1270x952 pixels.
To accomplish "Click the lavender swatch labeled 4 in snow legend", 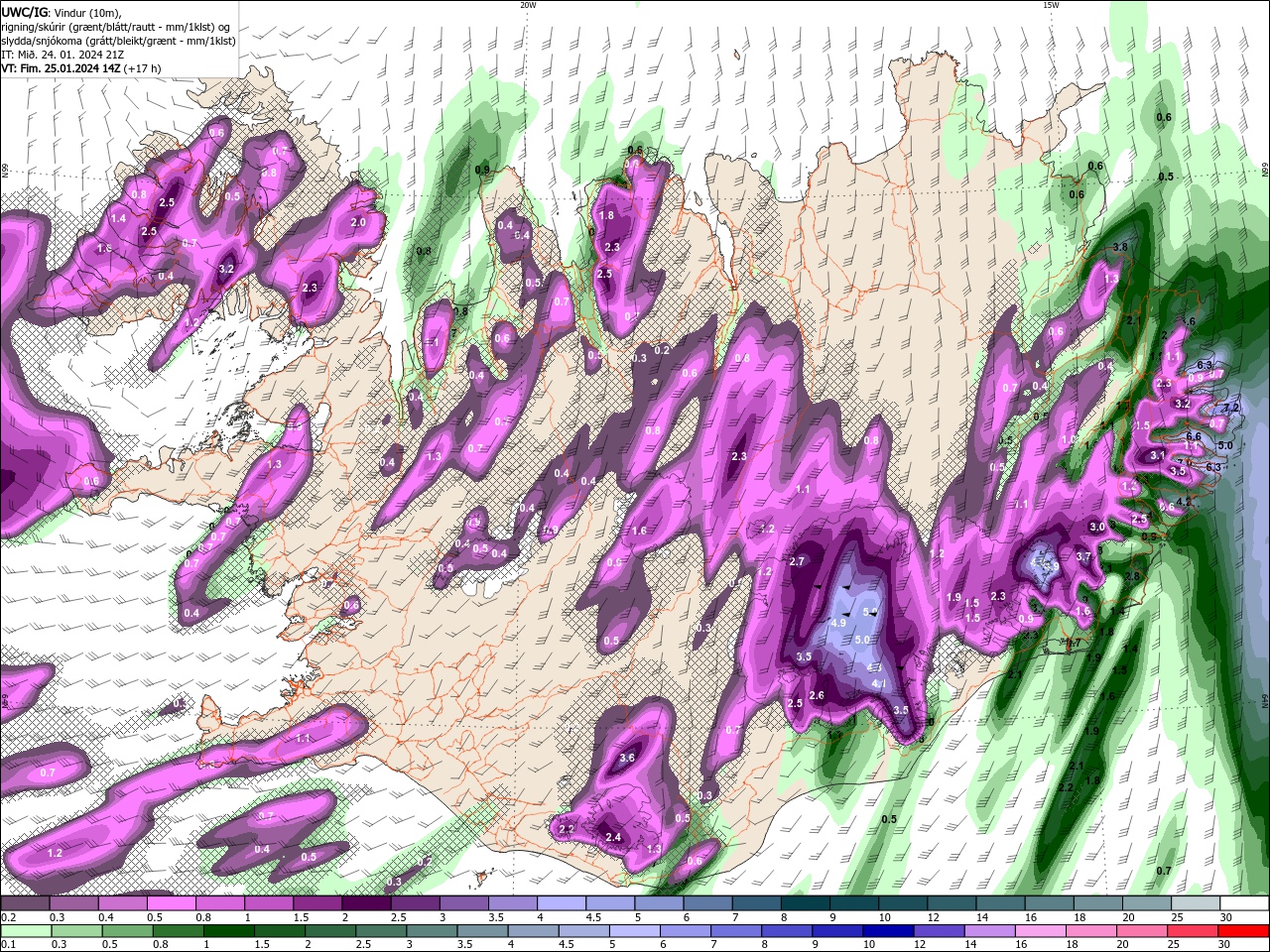I will [x=560, y=903].
